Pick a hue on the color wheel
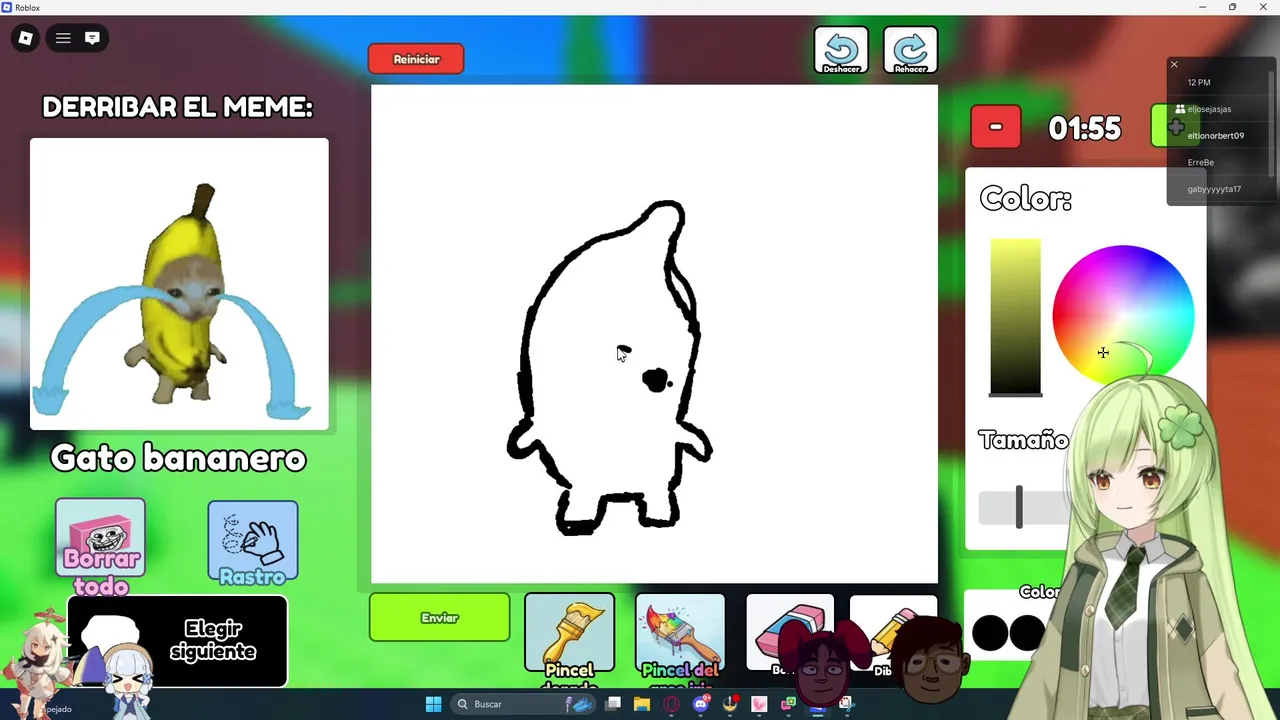 [x=1122, y=315]
